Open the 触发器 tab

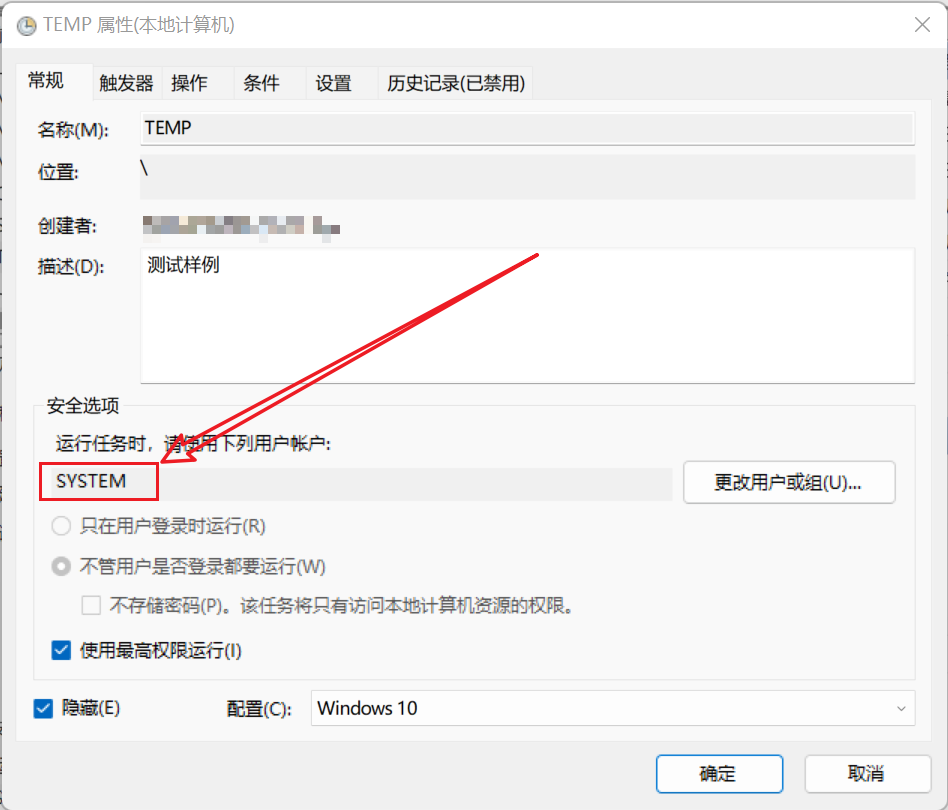tap(126, 84)
